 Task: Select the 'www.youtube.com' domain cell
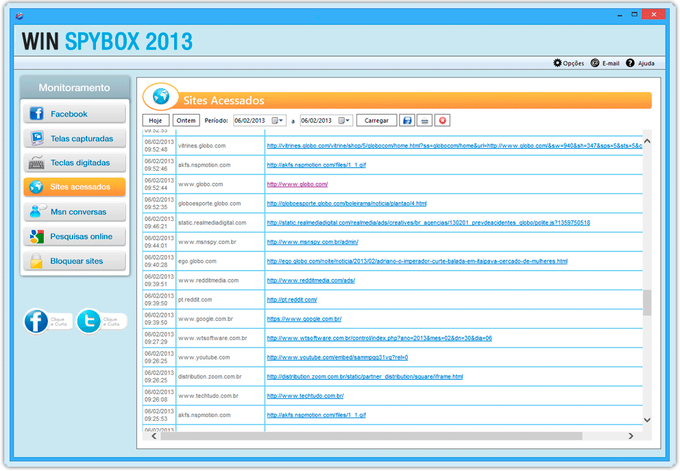click(220, 357)
